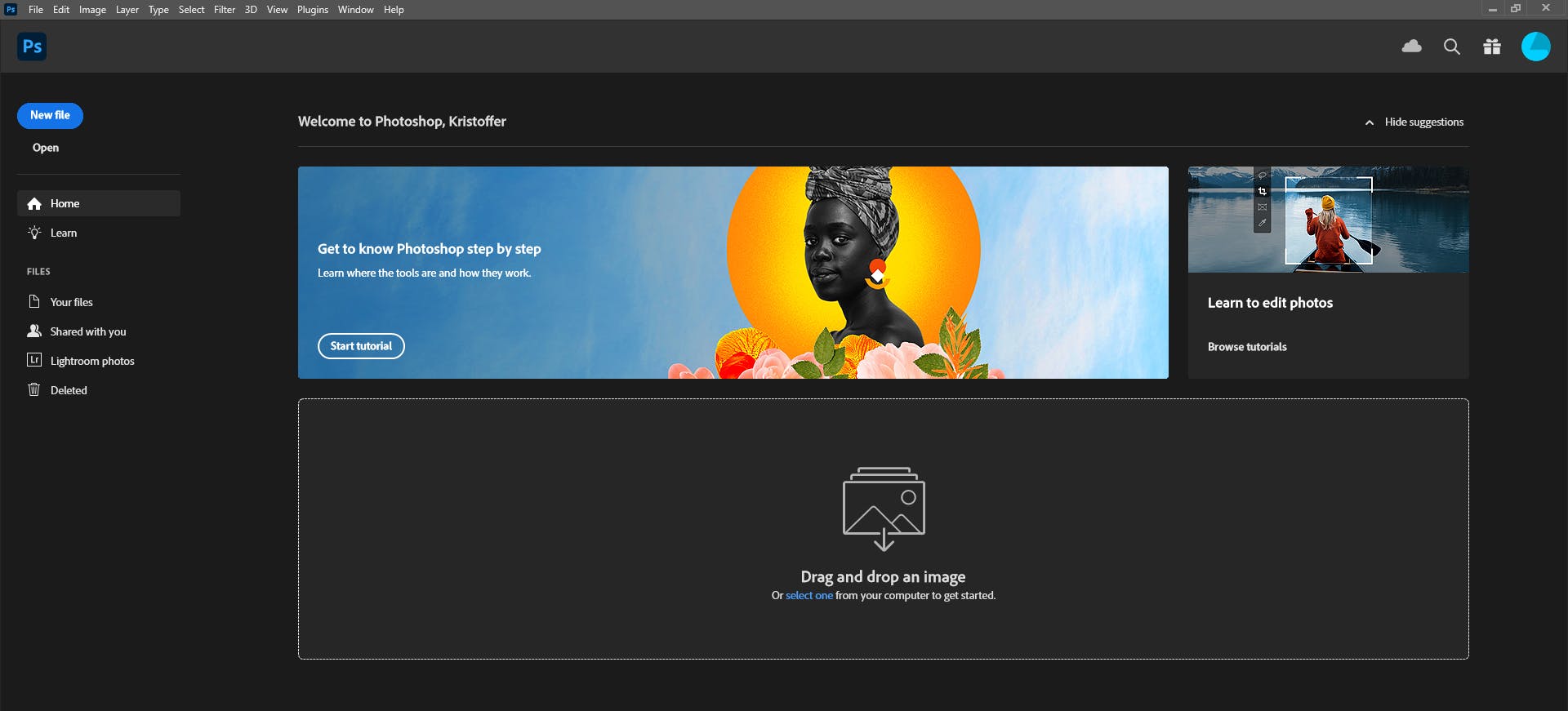Click the small Ps icon in title bar
Viewport: 1568px width, 711px height.
(x=11, y=9)
